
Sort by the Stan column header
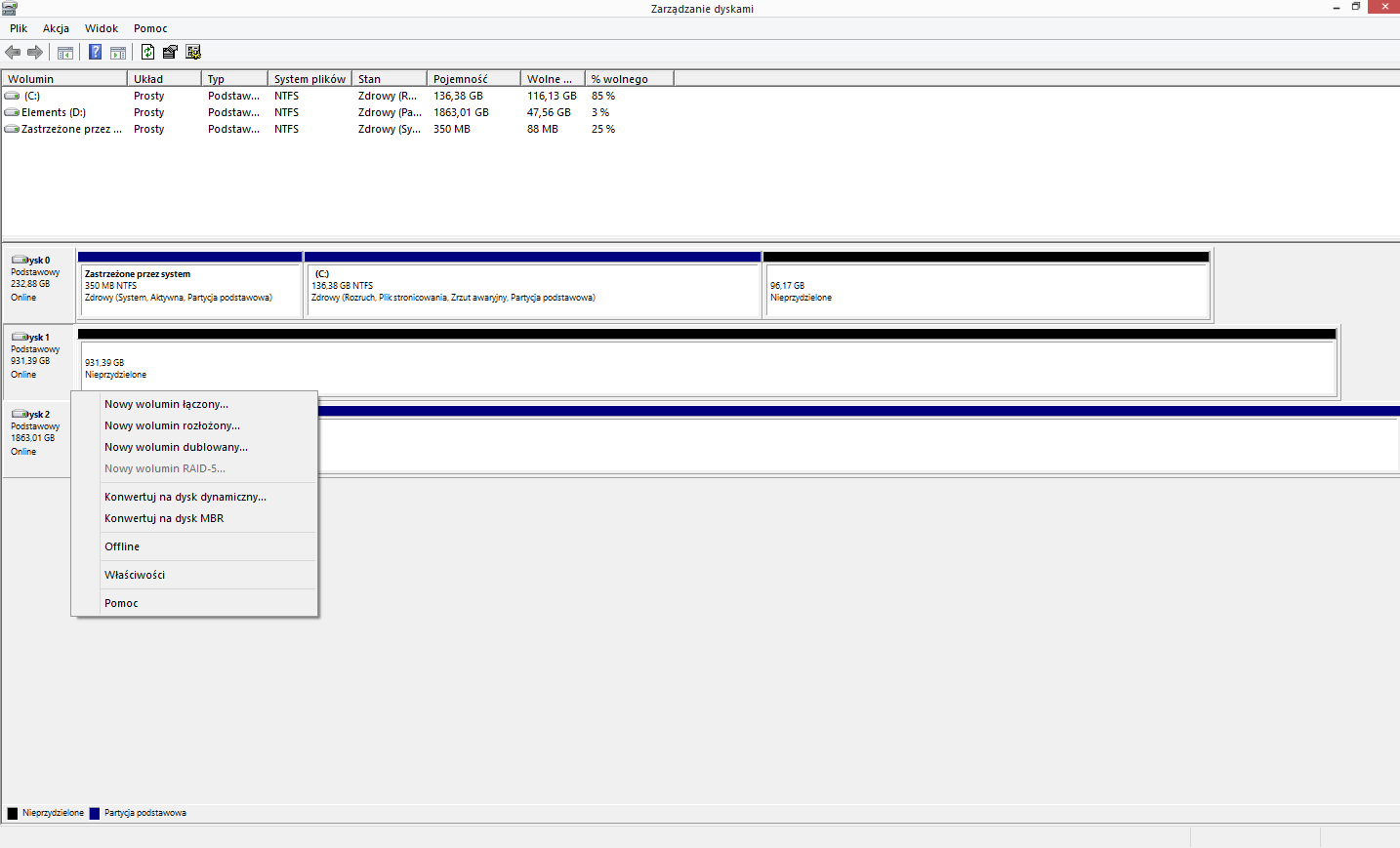click(390, 79)
